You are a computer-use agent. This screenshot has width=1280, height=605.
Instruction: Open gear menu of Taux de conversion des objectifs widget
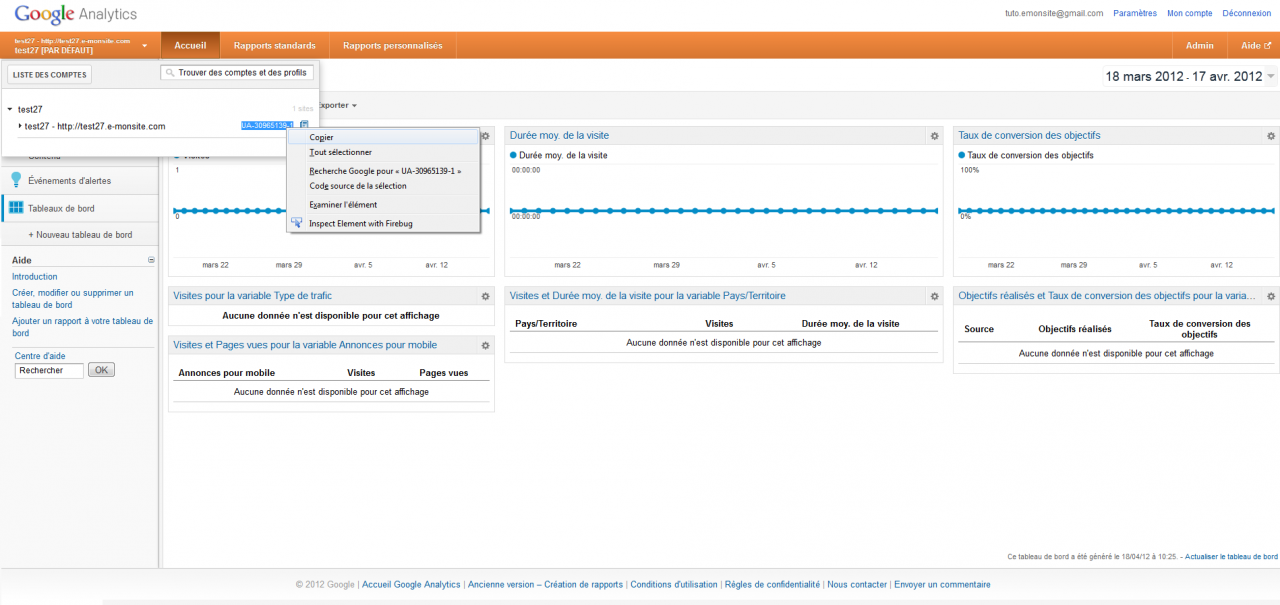pos(1271,136)
